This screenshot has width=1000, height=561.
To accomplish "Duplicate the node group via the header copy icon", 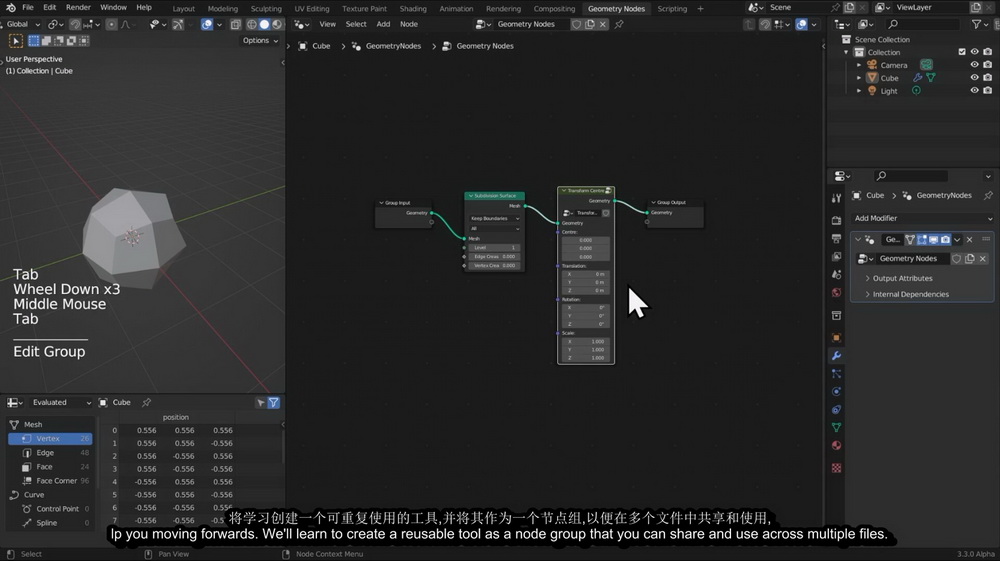I will coord(590,24).
